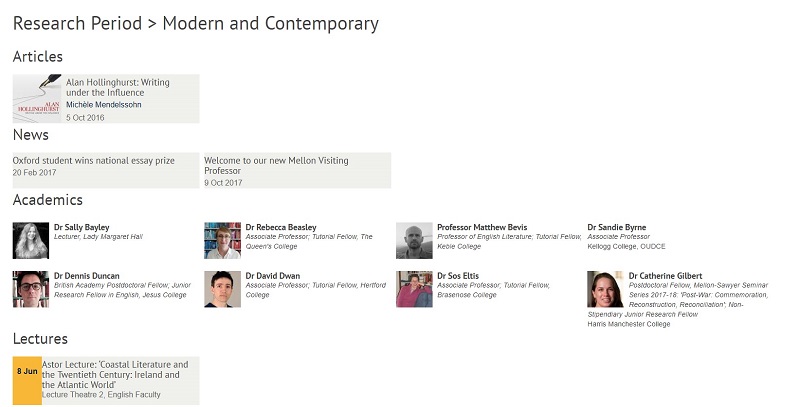The height and width of the screenshot is (407, 800).
Task: Click Dr Sally Bayley name link
Action: 82,227
